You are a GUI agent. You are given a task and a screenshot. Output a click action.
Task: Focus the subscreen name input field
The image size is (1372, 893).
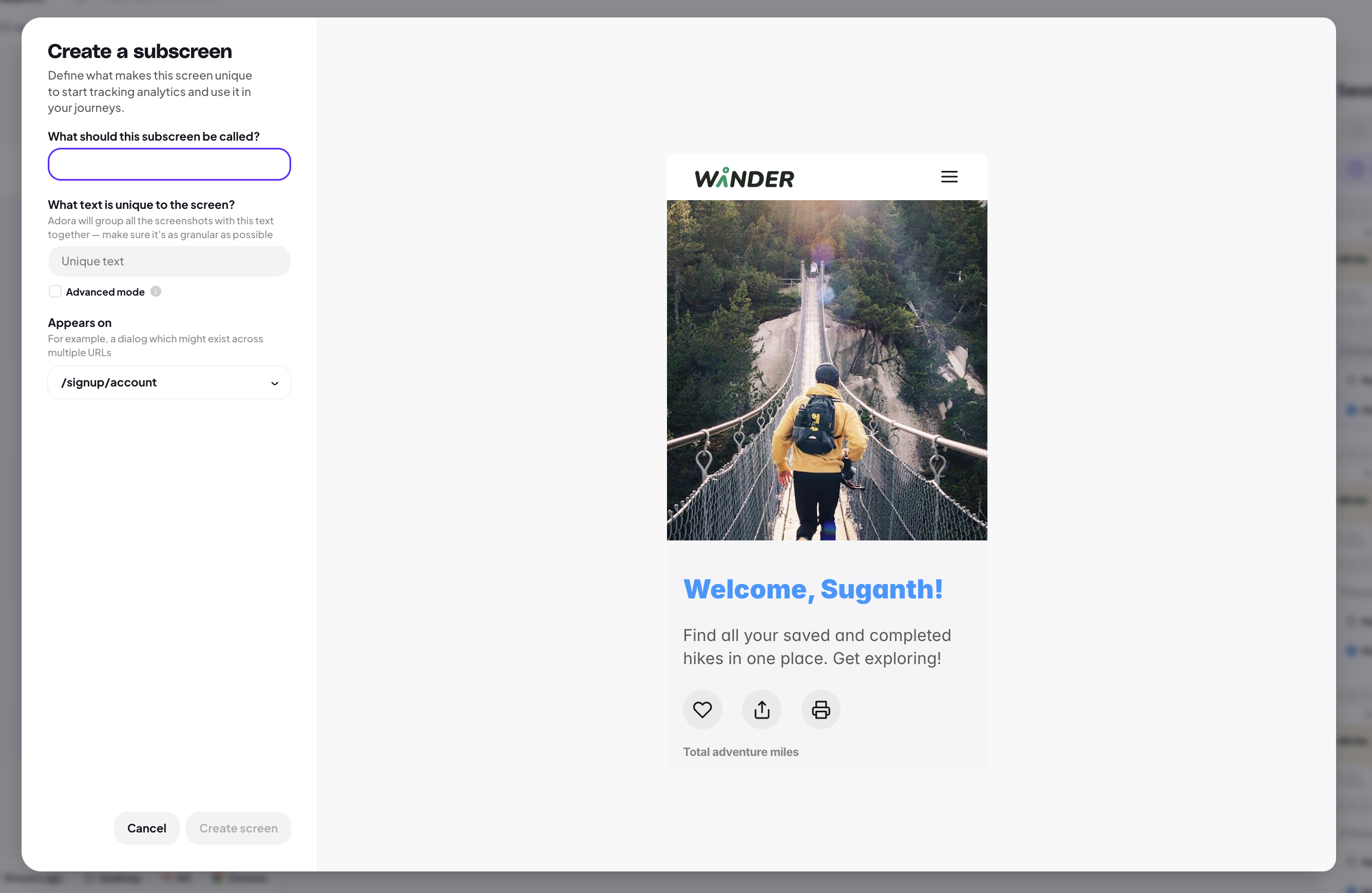(x=169, y=164)
